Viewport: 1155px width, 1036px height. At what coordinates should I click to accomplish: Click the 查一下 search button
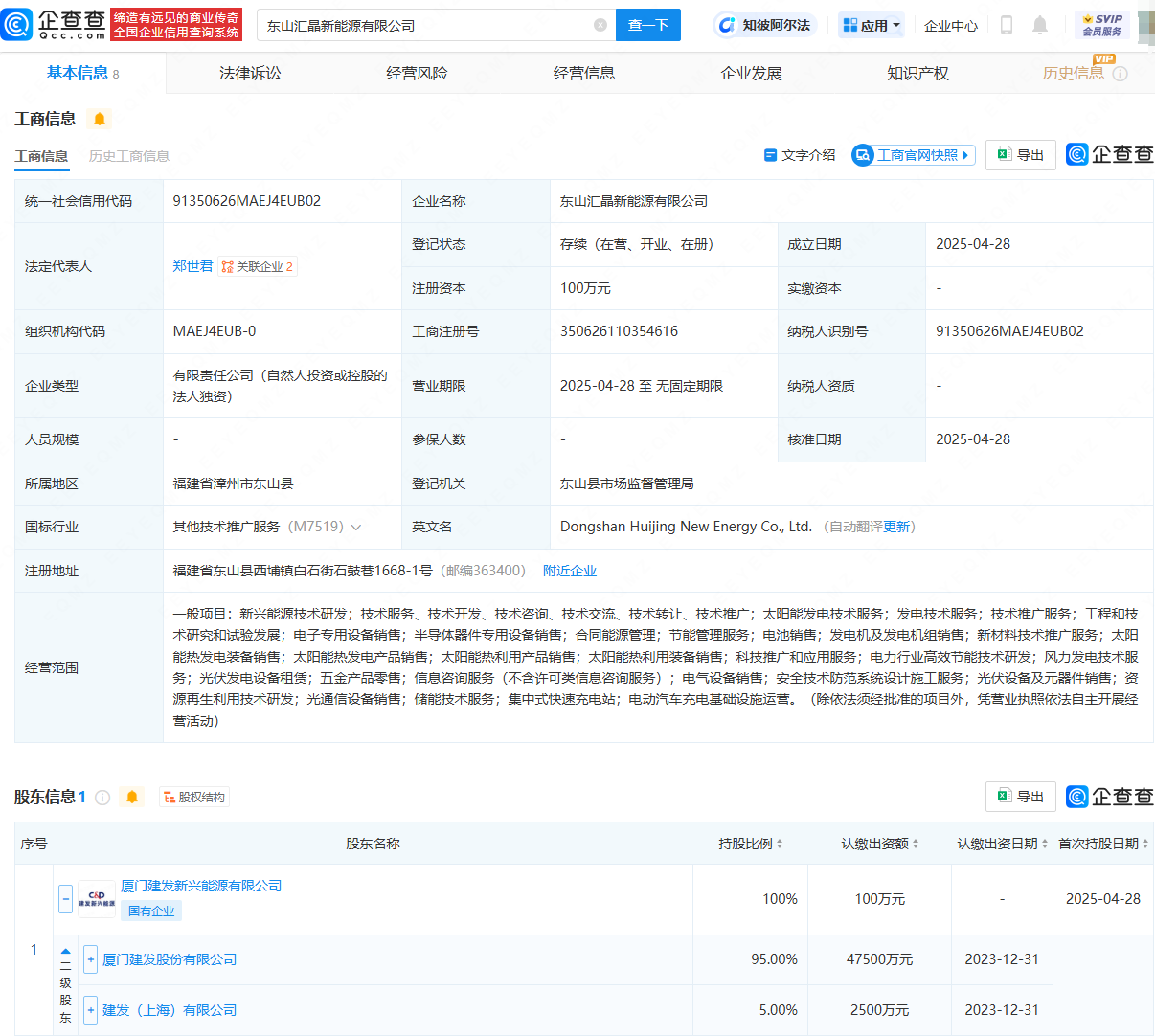(x=648, y=25)
